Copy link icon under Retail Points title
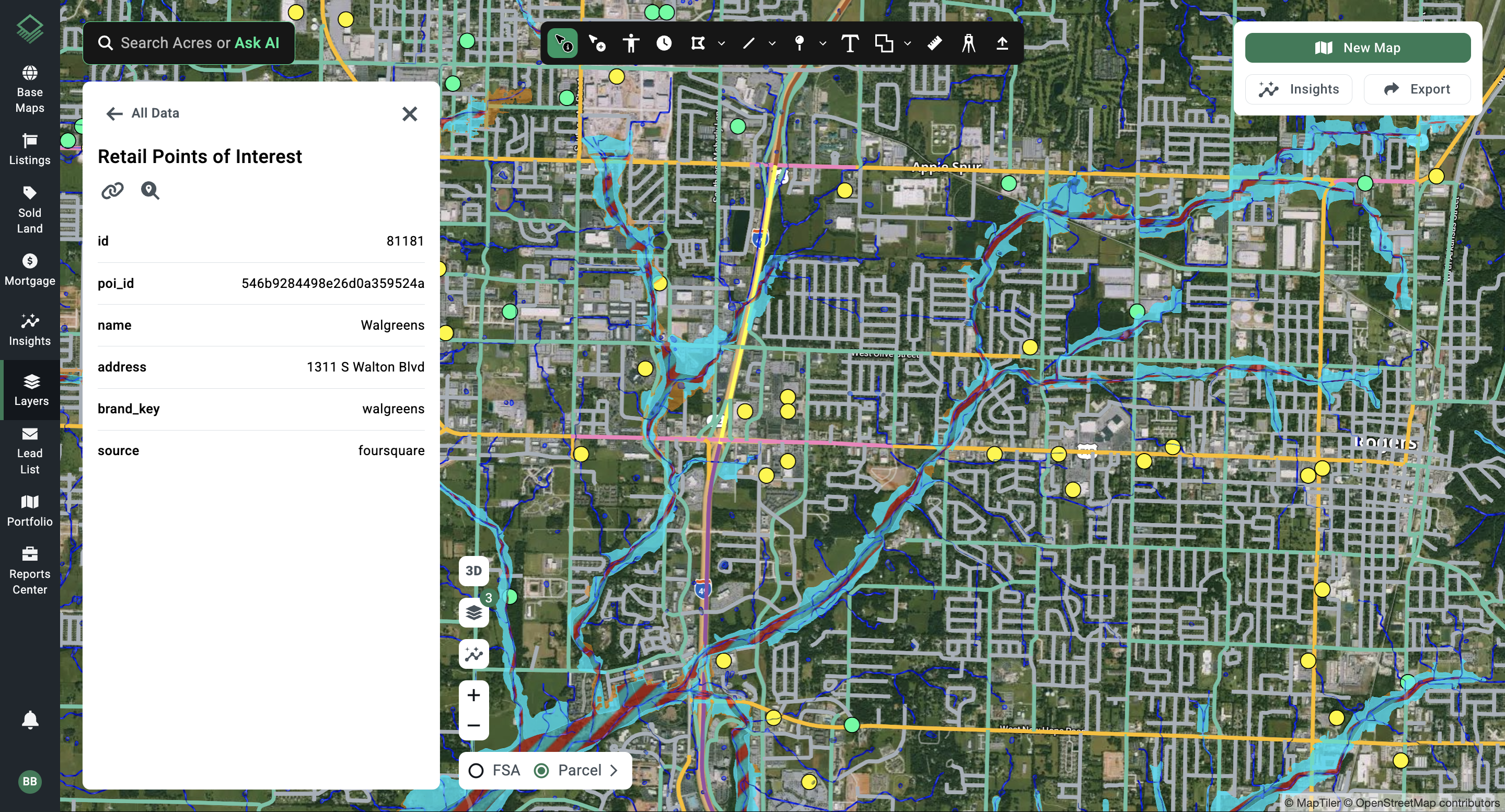The height and width of the screenshot is (812, 1505). (x=112, y=190)
